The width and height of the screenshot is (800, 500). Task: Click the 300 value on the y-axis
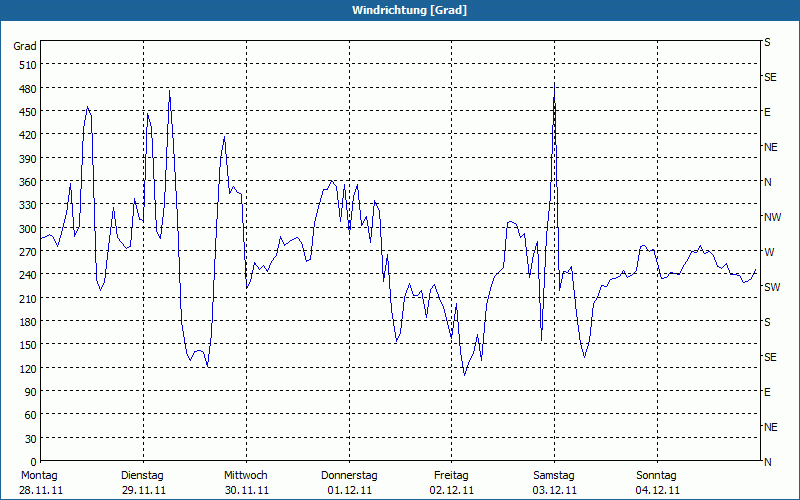point(28,229)
